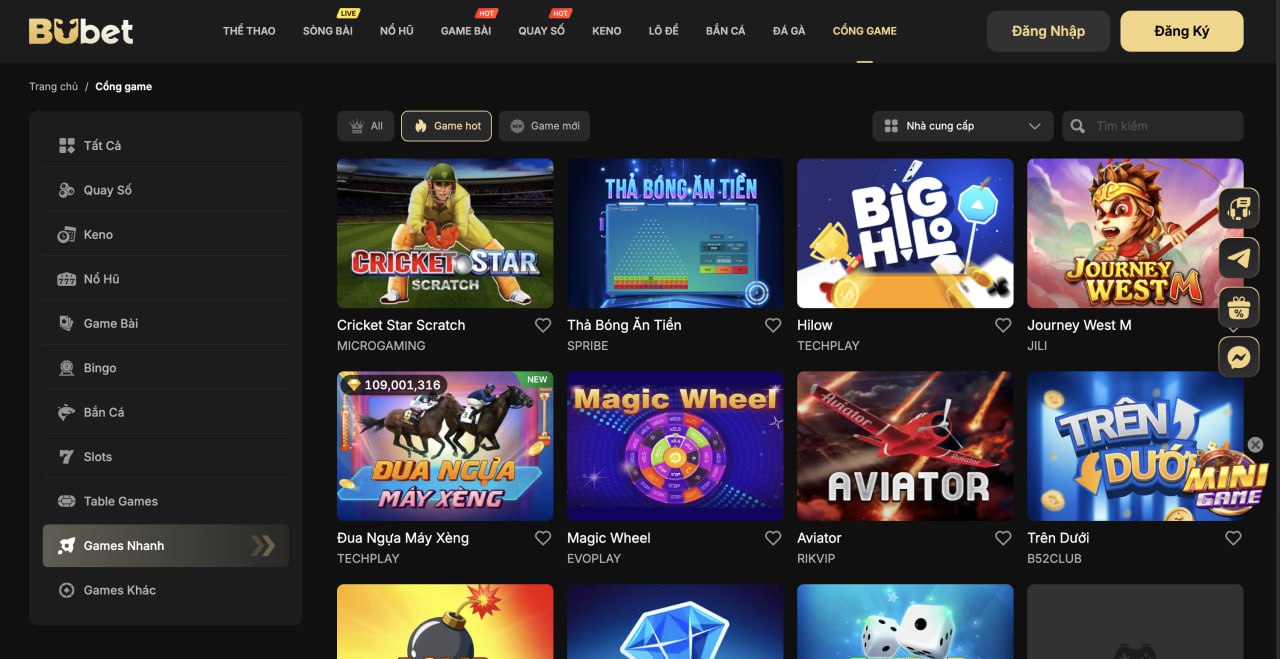
Task: Click the Đăng Ký button
Action: (x=1182, y=31)
